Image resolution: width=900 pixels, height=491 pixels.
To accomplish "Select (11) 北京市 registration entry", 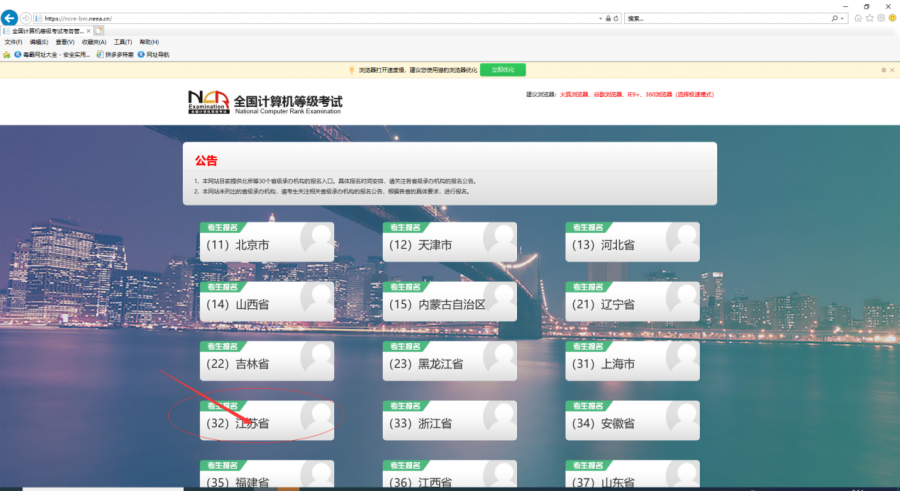I will tap(267, 244).
